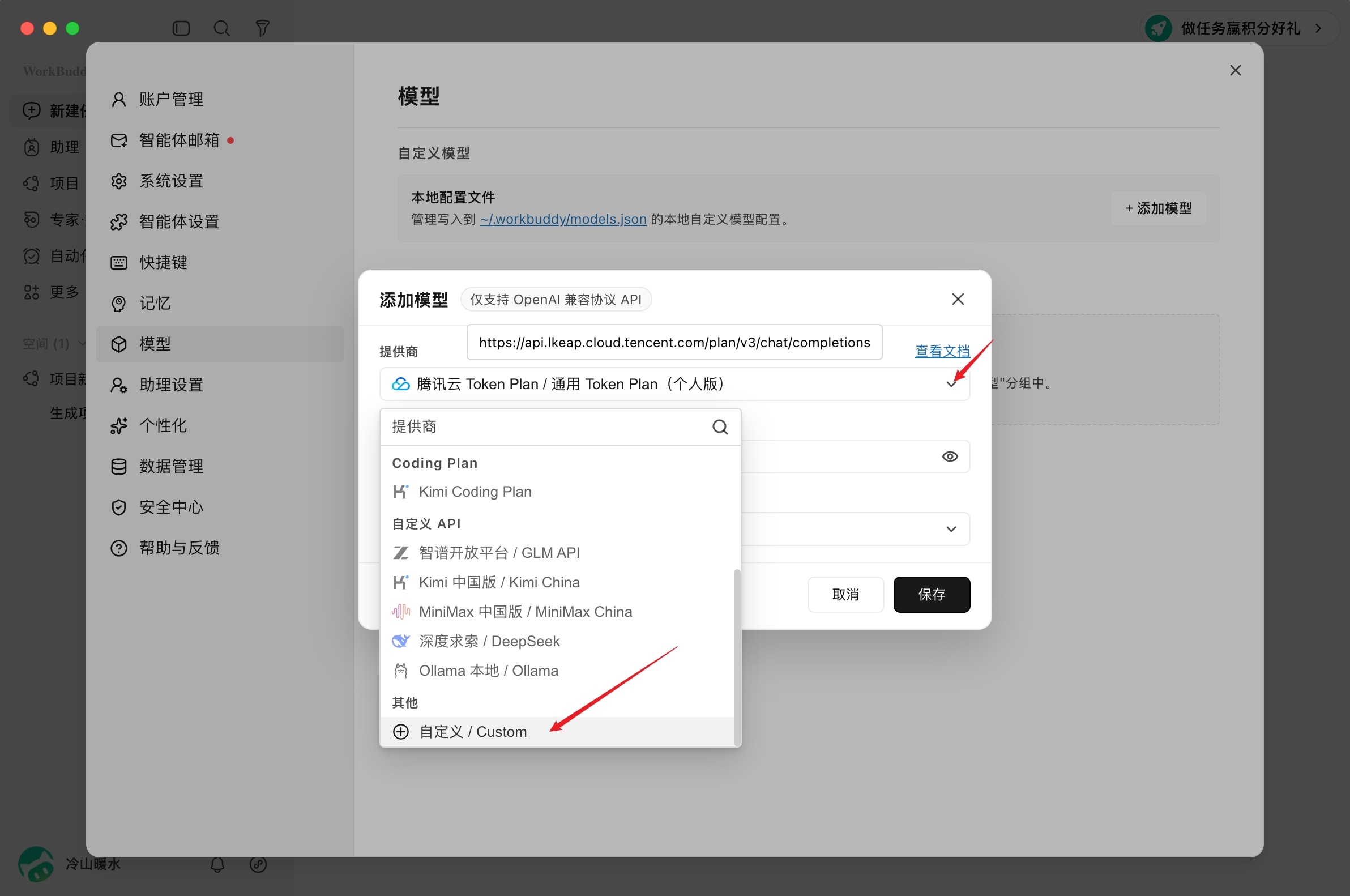Toggle the sidebar panel icon in title bar
This screenshot has width=1350, height=896.
pyautogui.click(x=181, y=28)
